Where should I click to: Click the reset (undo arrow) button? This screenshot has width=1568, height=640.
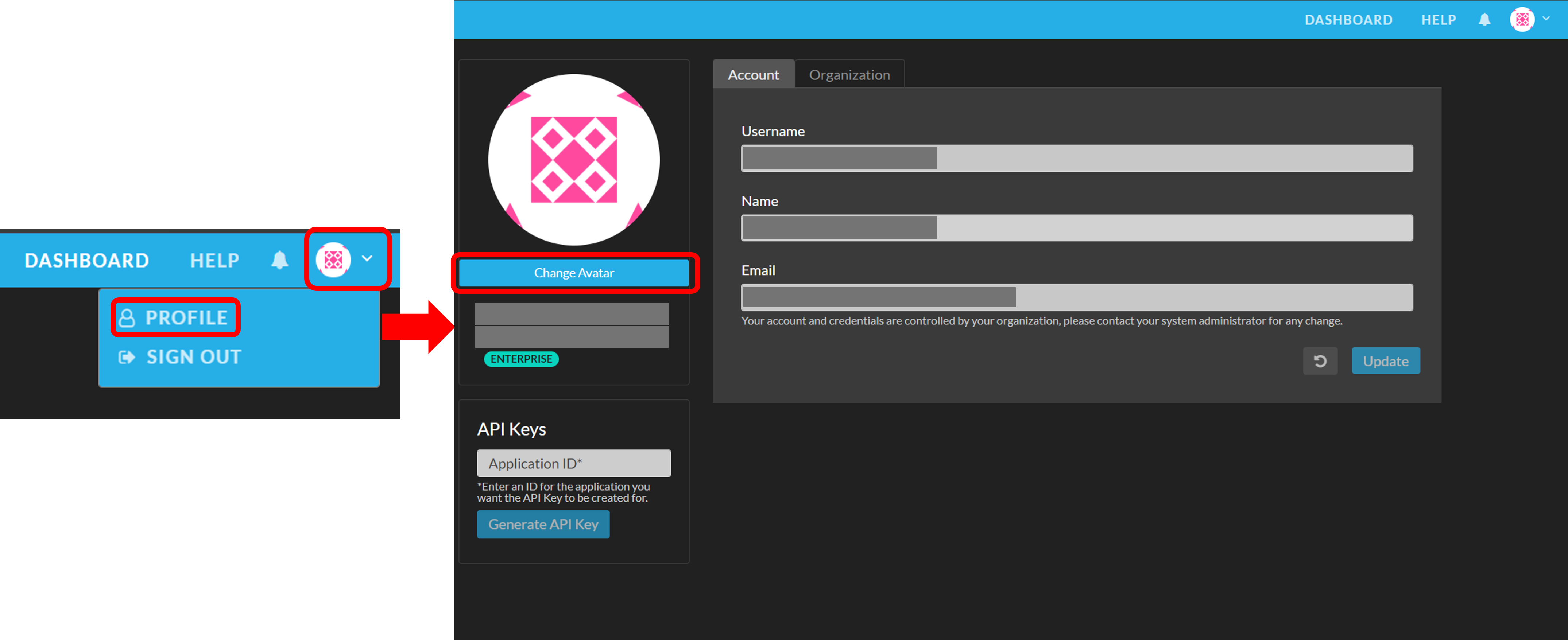(1320, 362)
